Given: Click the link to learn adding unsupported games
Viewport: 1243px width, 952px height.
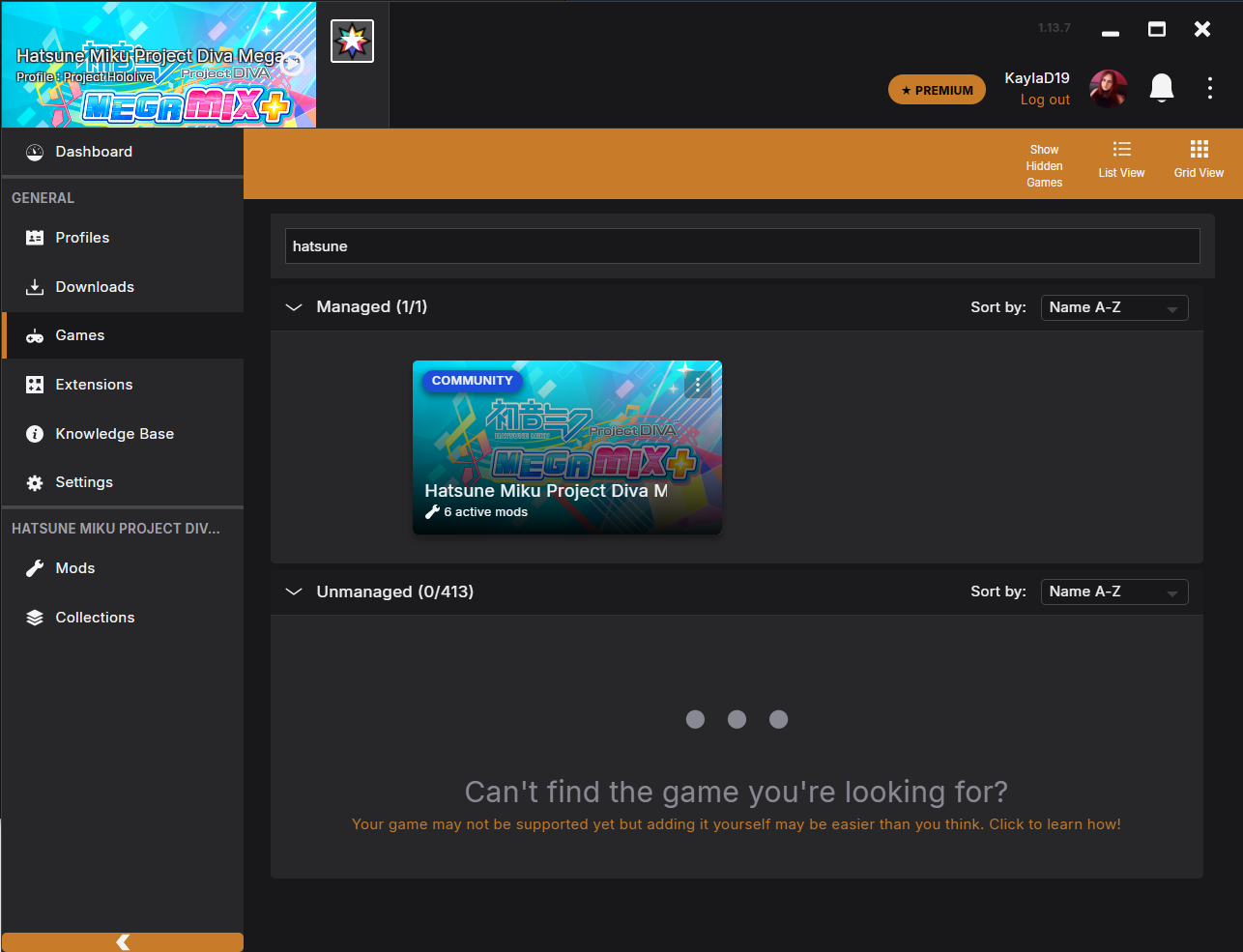Looking at the screenshot, I should pyautogui.click(x=737, y=824).
